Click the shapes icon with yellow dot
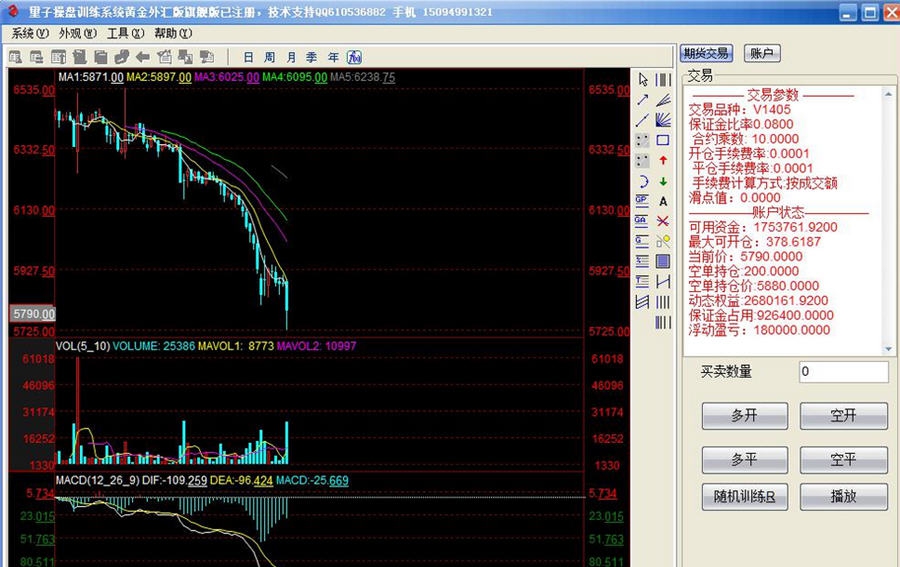Screen dimensions: 900x567 [x=663, y=241]
